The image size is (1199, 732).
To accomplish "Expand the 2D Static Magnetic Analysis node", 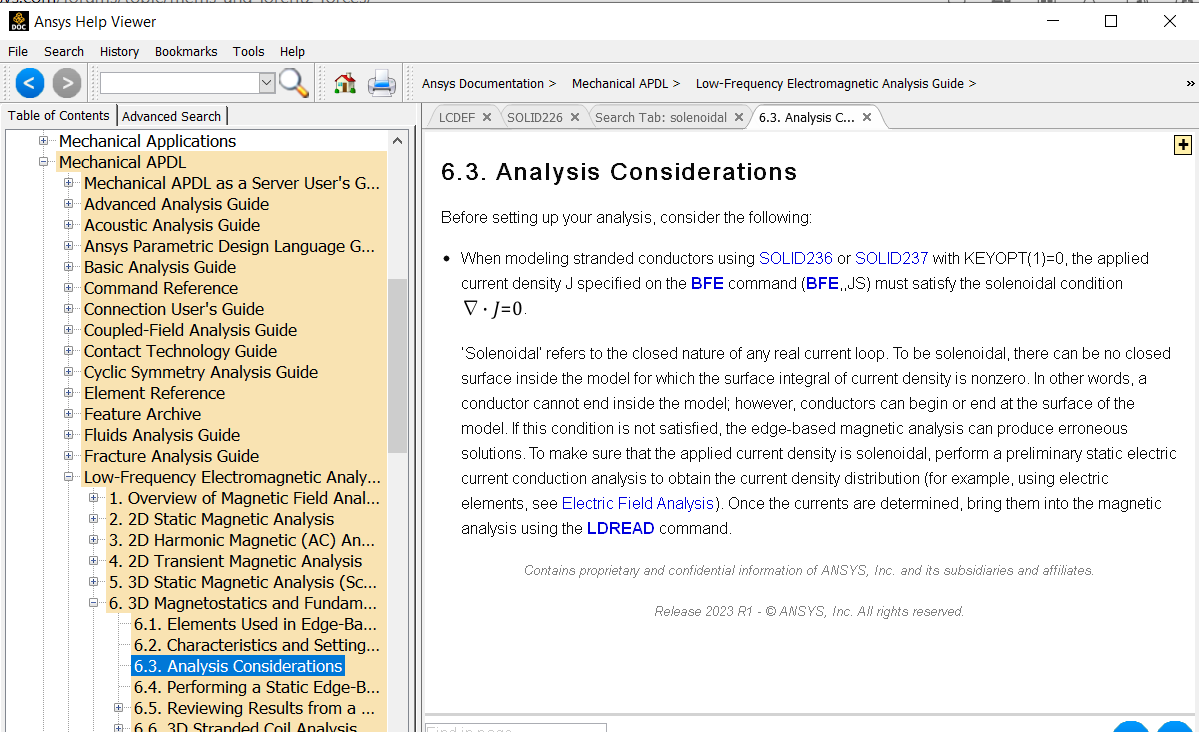I will tap(93, 519).
